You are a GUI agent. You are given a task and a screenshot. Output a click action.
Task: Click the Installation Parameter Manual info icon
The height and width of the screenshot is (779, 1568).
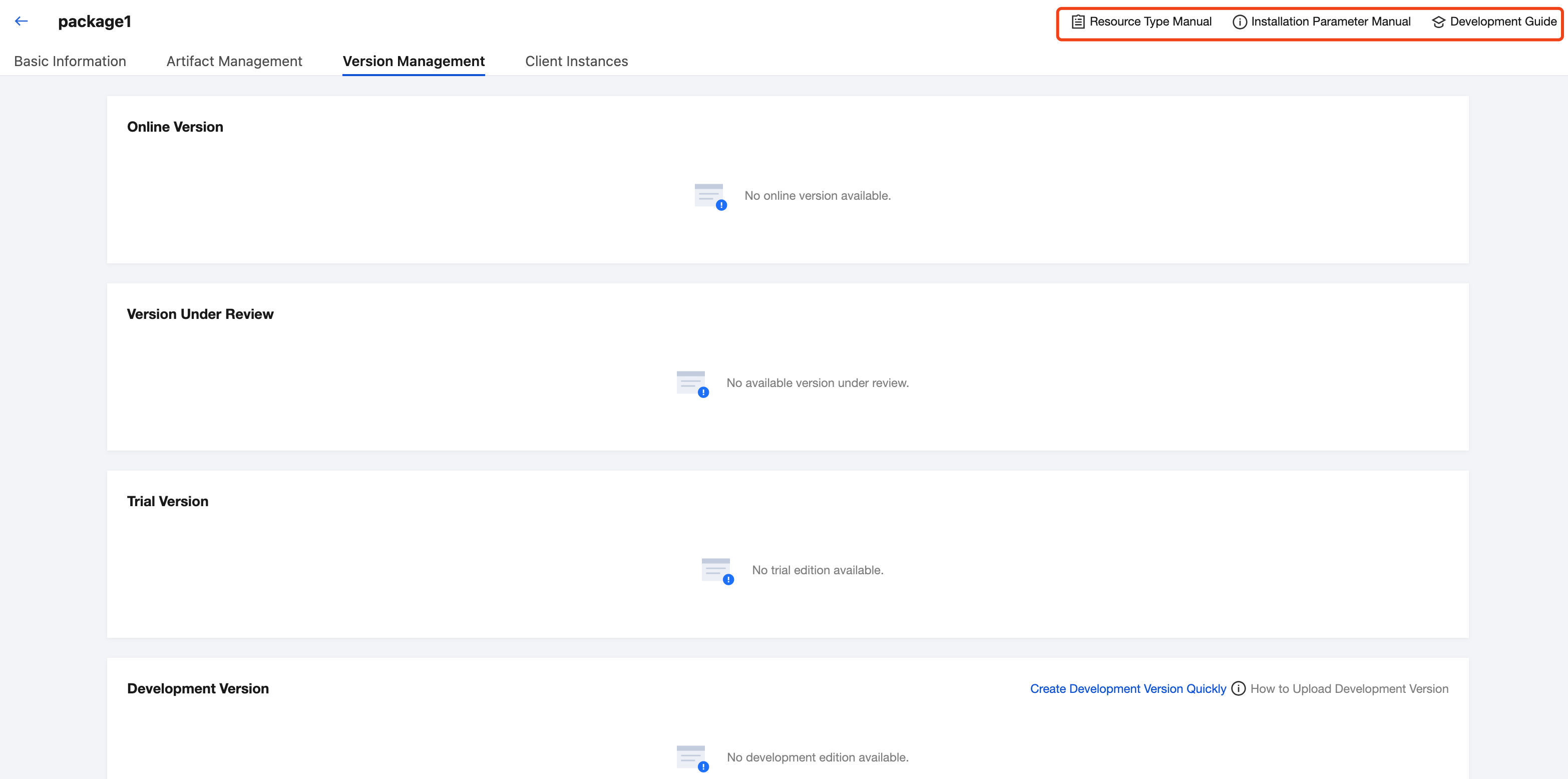[x=1239, y=22]
